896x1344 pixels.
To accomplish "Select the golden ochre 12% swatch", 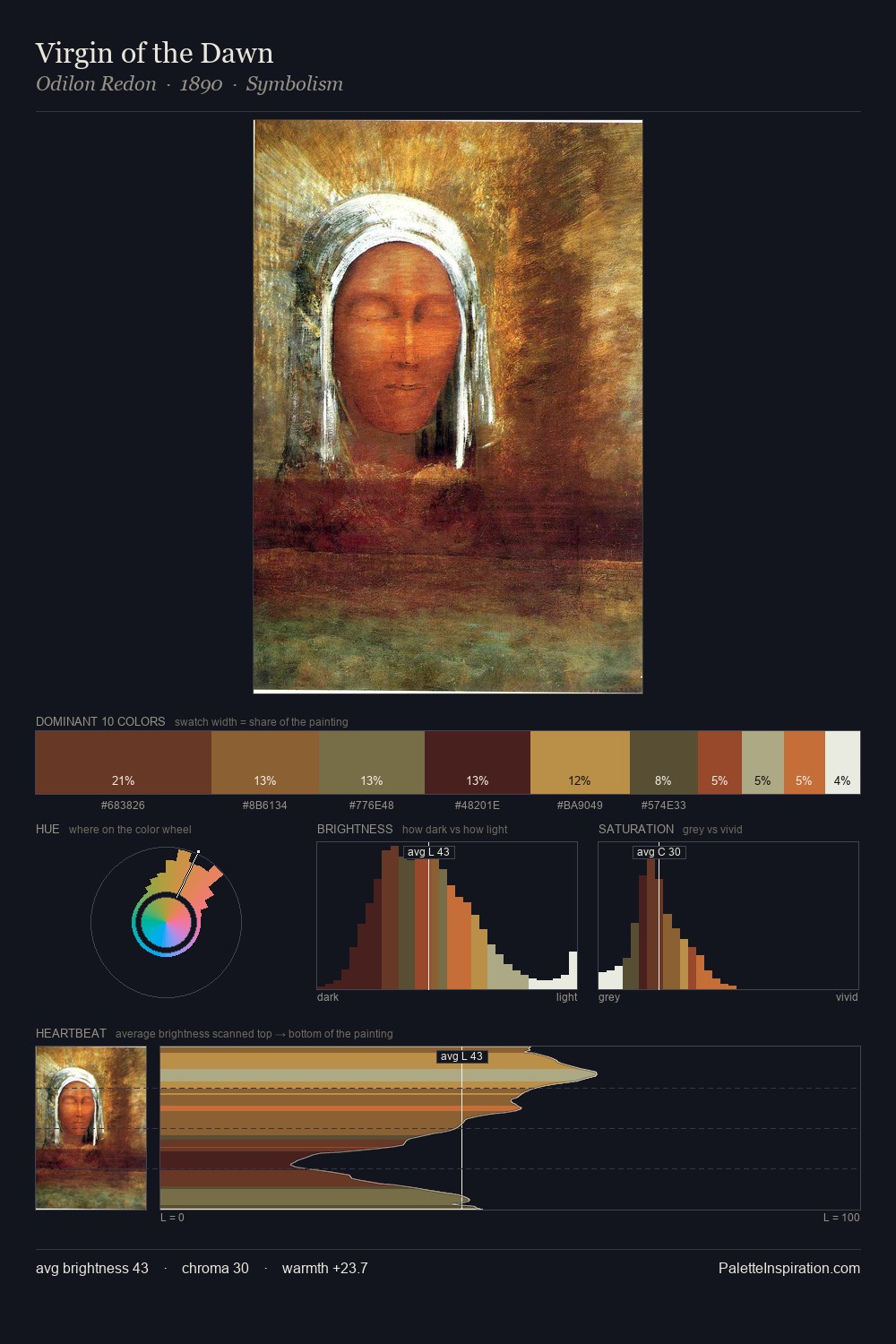I will pyautogui.click(x=580, y=762).
